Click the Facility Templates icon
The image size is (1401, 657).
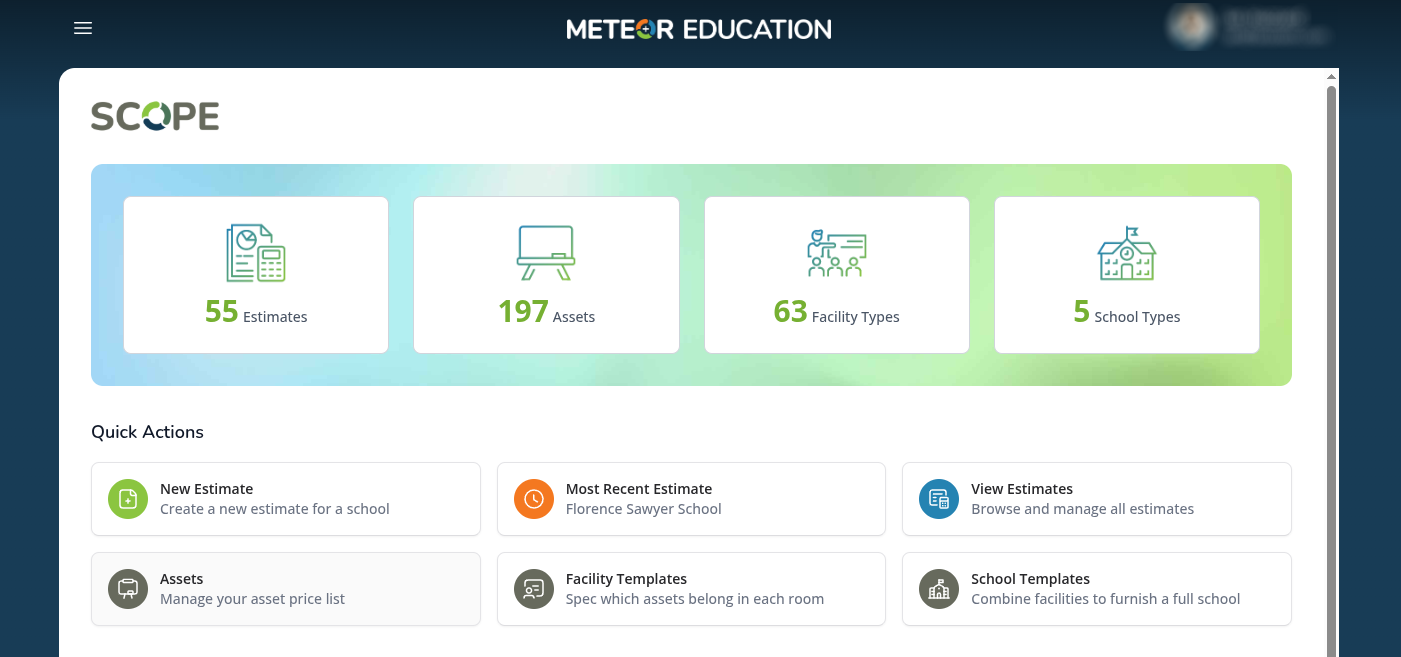(534, 589)
